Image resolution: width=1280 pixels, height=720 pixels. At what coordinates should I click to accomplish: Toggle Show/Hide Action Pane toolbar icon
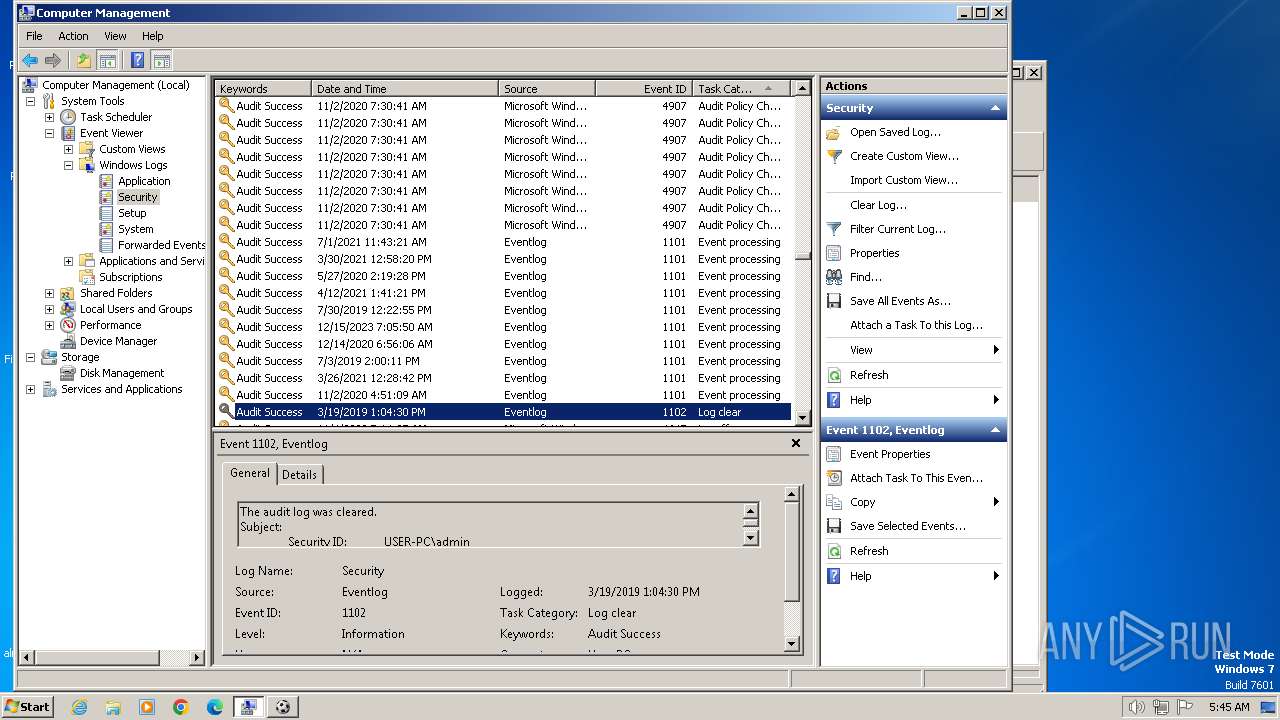click(161, 61)
